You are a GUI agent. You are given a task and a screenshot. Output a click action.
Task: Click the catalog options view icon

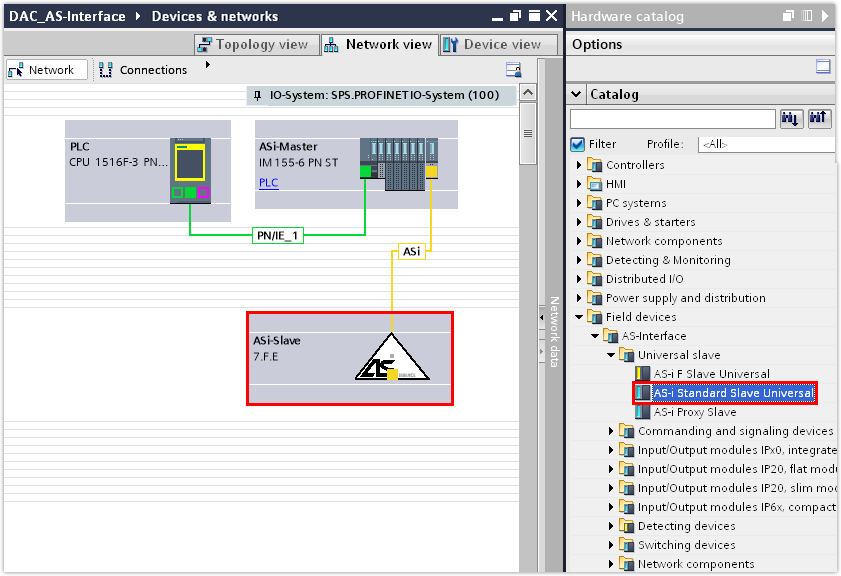click(823, 67)
